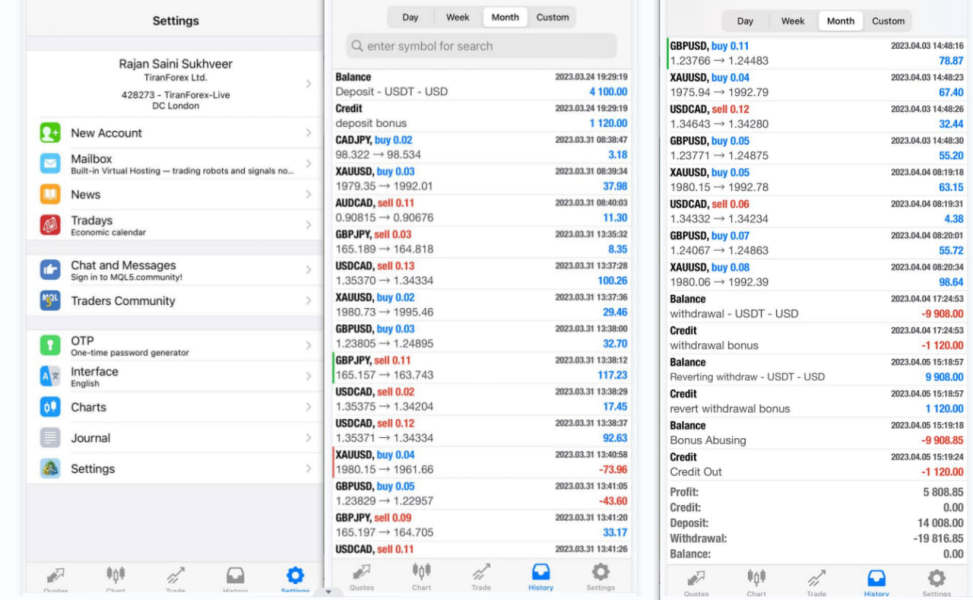Select the Month tab on the right screen
Image resolution: width=973 pixels, height=600 pixels.
click(x=840, y=21)
